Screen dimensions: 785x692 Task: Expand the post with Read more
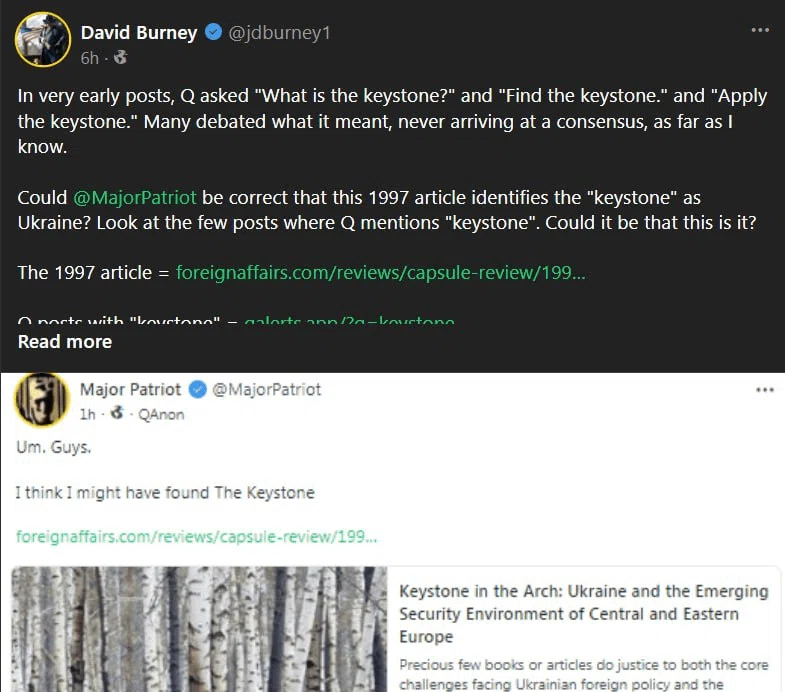click(65, 341)
